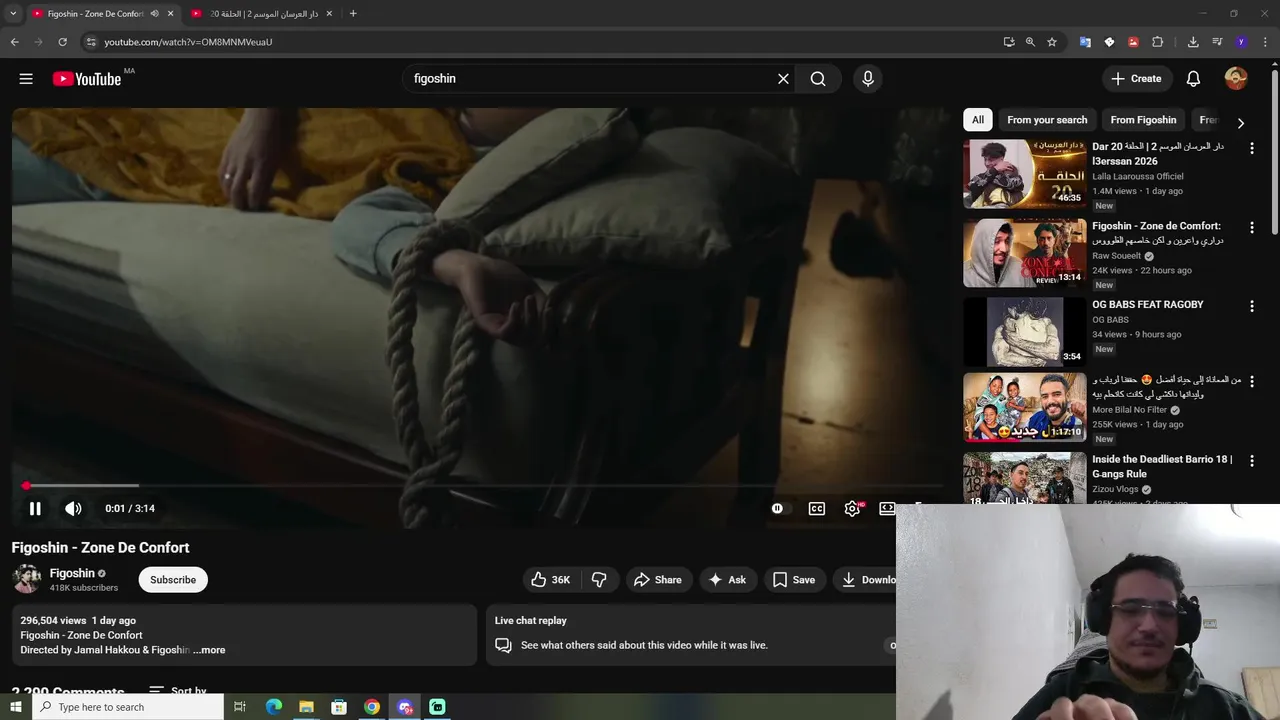Toggle closed captions CC
This screenshot has width=1280, height=720.
pyautogui.click(x=817, y=508)
